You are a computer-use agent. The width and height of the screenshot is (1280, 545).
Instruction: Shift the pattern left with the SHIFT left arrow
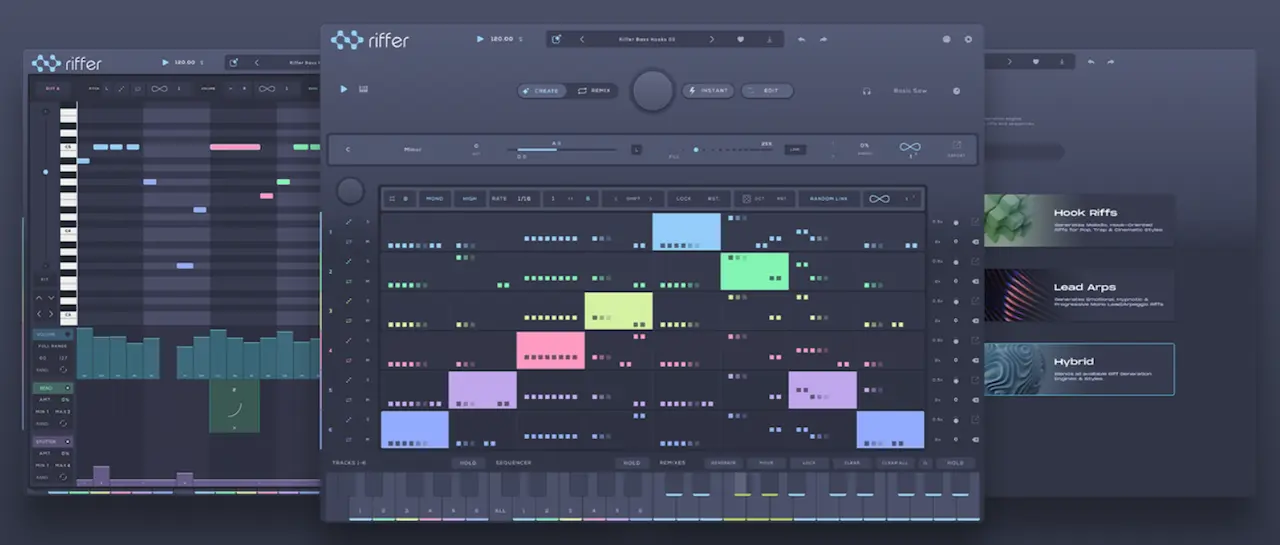tap(616, 199)
